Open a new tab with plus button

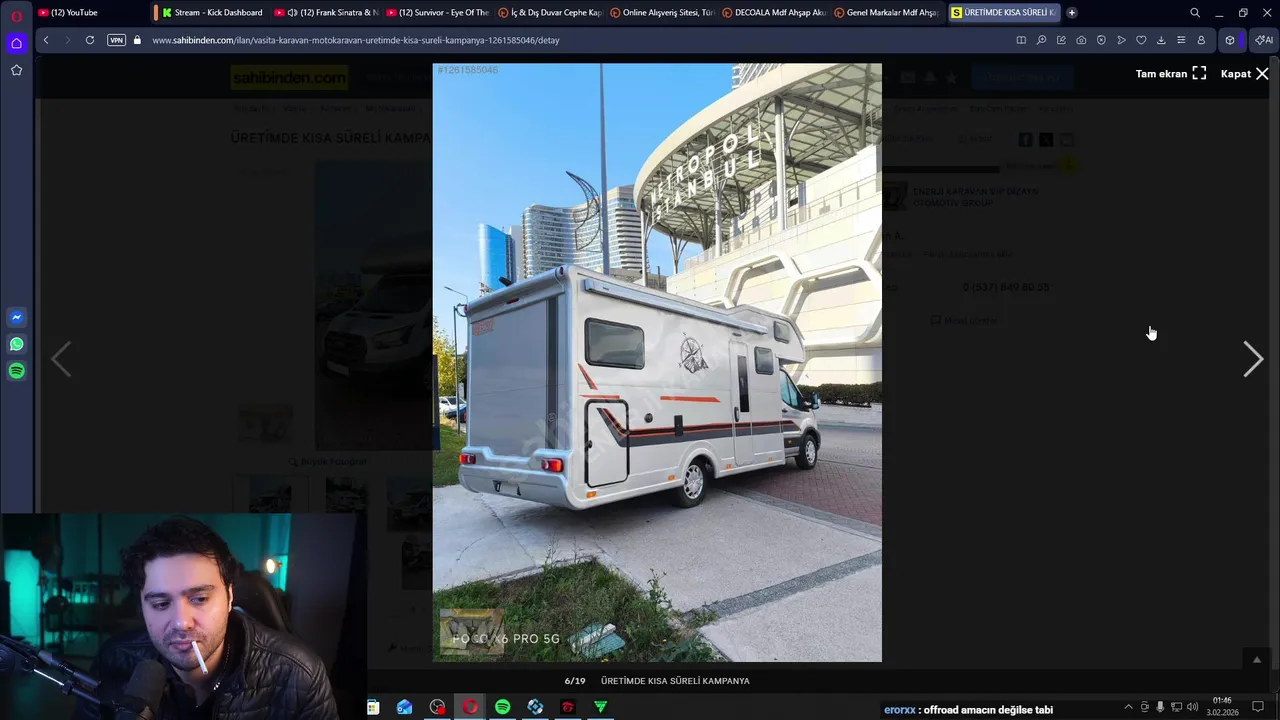coord(1072,13)
